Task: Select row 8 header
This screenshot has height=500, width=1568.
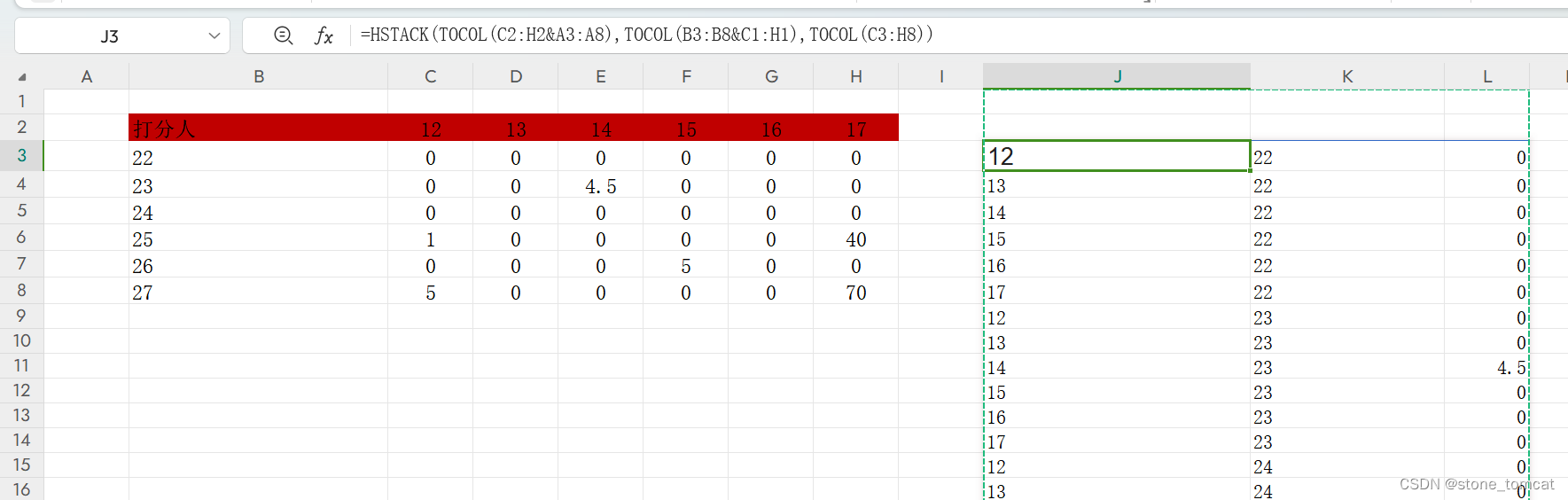Action: point(22,290)
